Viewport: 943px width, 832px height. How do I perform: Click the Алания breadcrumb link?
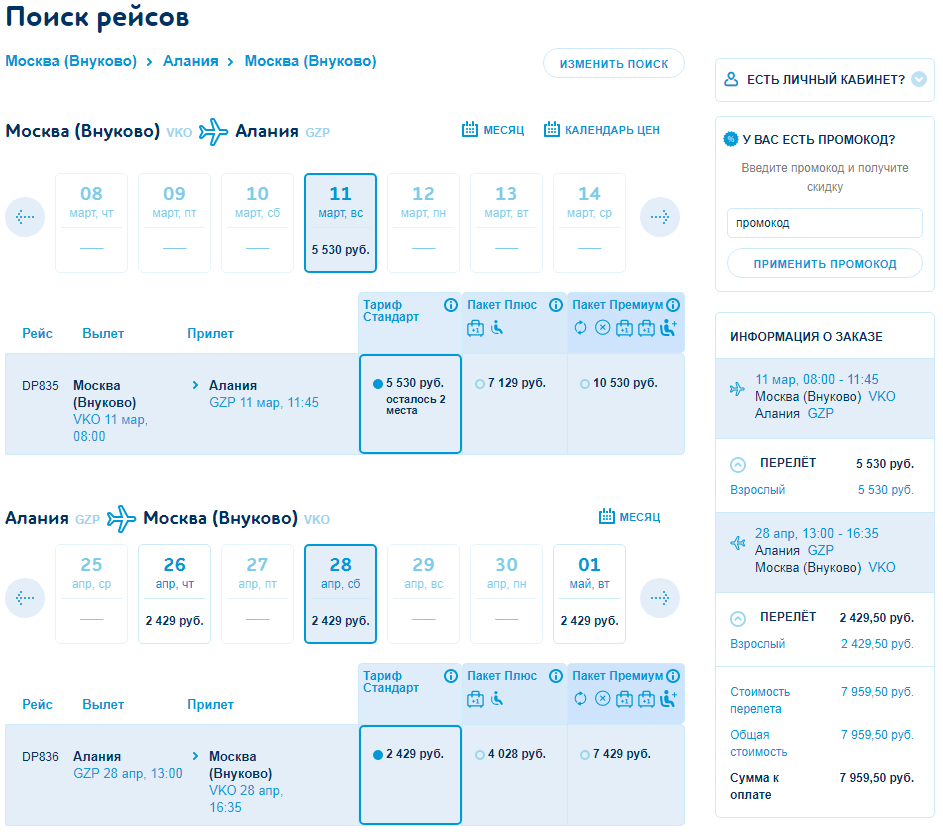pos(190,61)
